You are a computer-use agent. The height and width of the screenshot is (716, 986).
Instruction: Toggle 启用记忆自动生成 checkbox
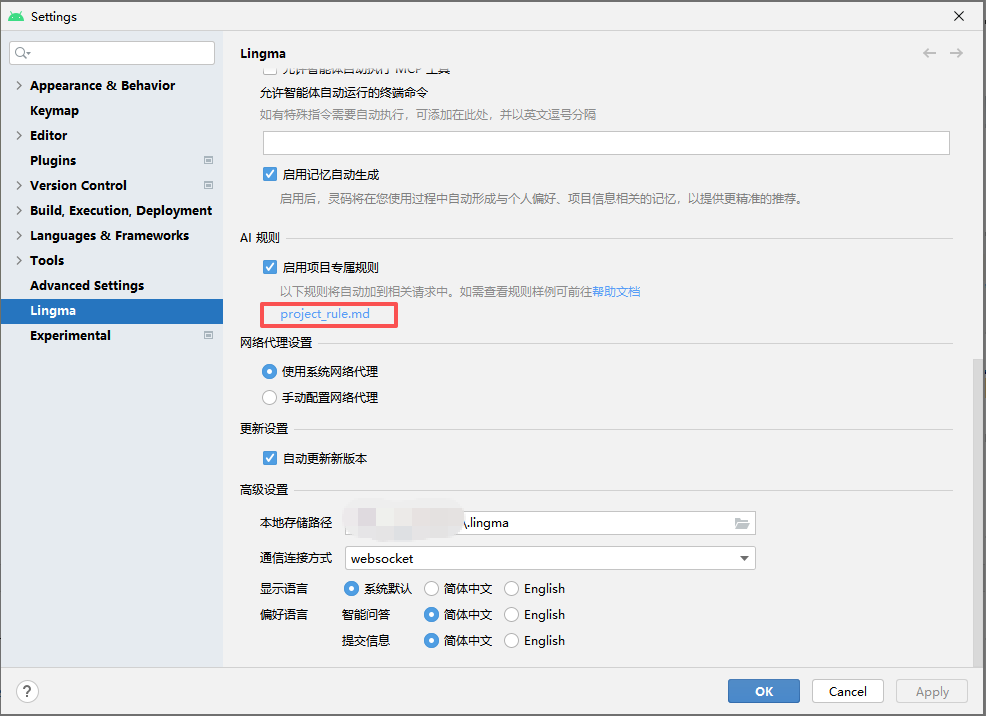coord(270,174)
